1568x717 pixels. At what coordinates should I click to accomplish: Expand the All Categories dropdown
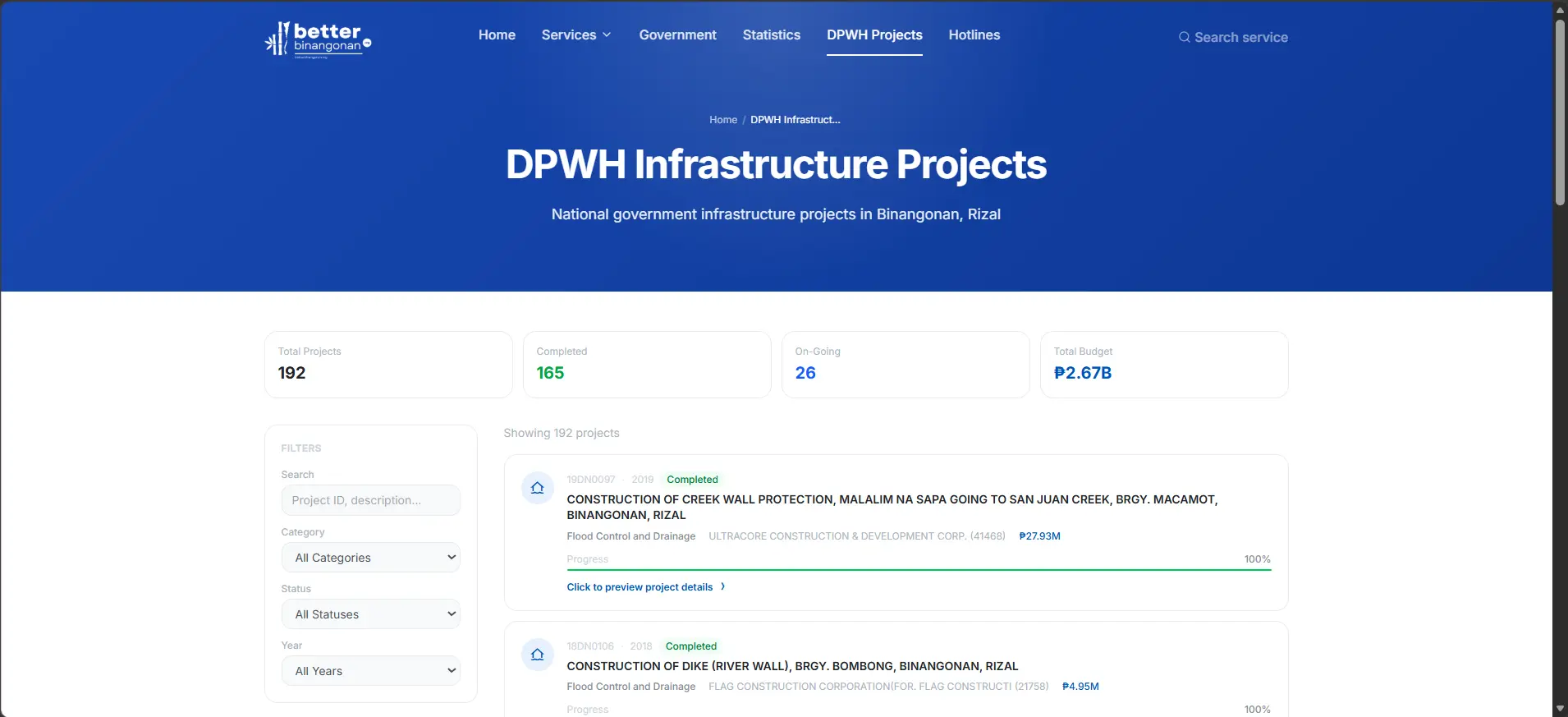click(371, 558)
